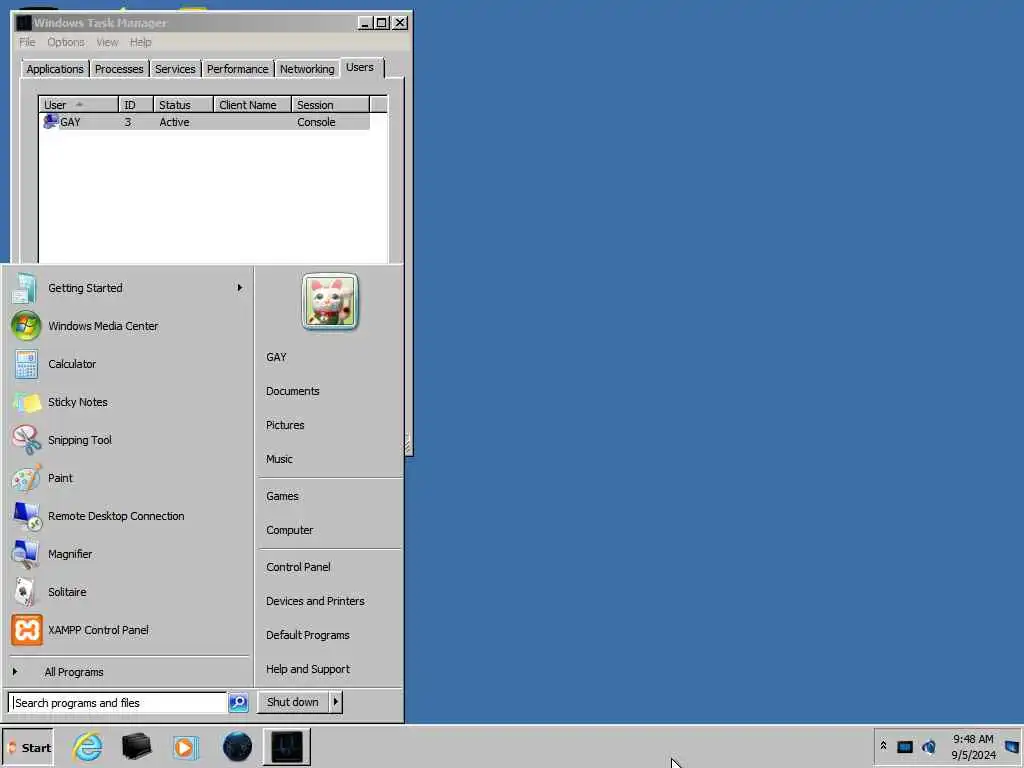This screenshot has height=768, width=1024.
Task: Switch to the Performance tab
Action: coord(238,69)
